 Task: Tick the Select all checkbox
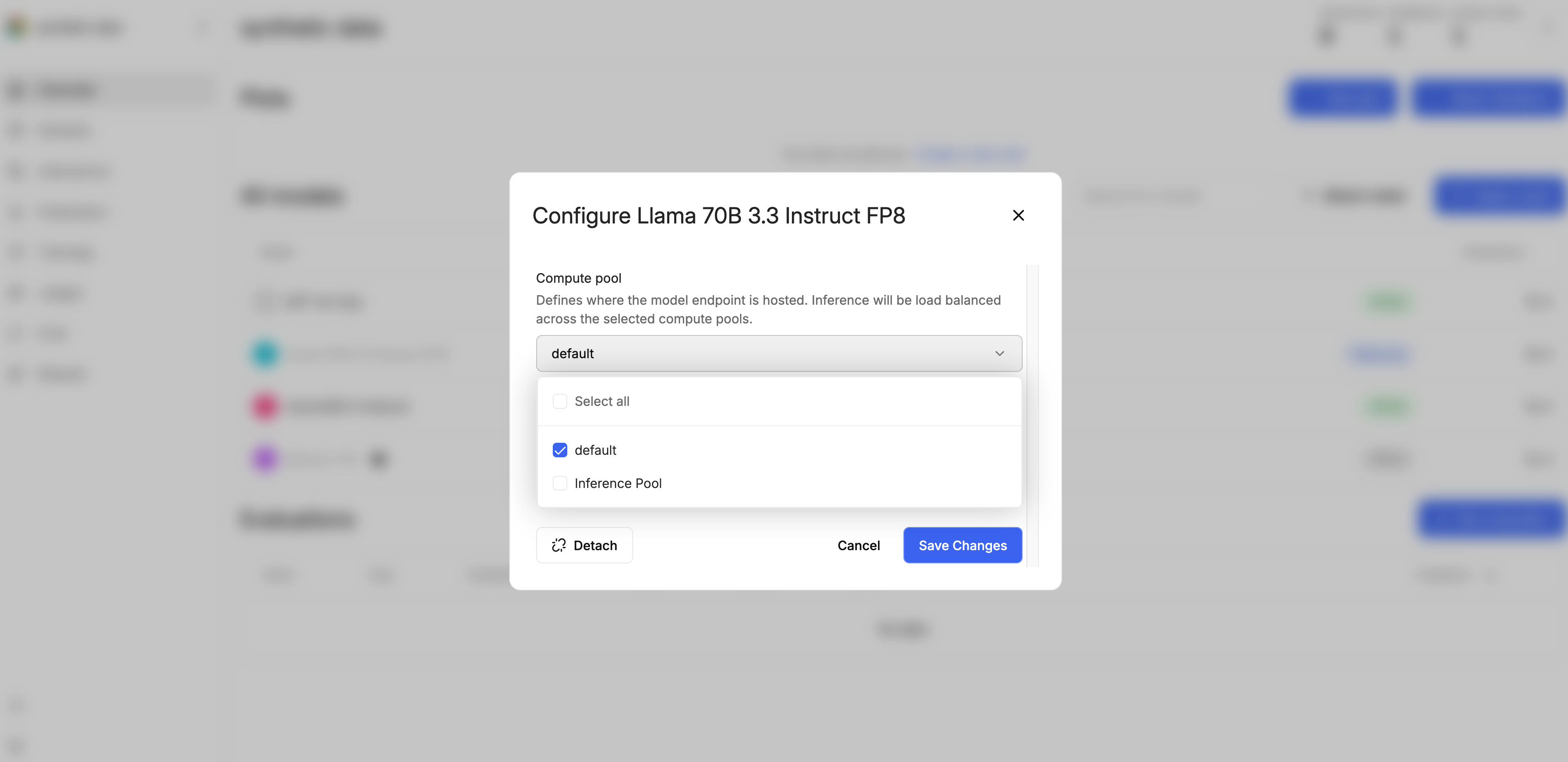coord(559,401)
